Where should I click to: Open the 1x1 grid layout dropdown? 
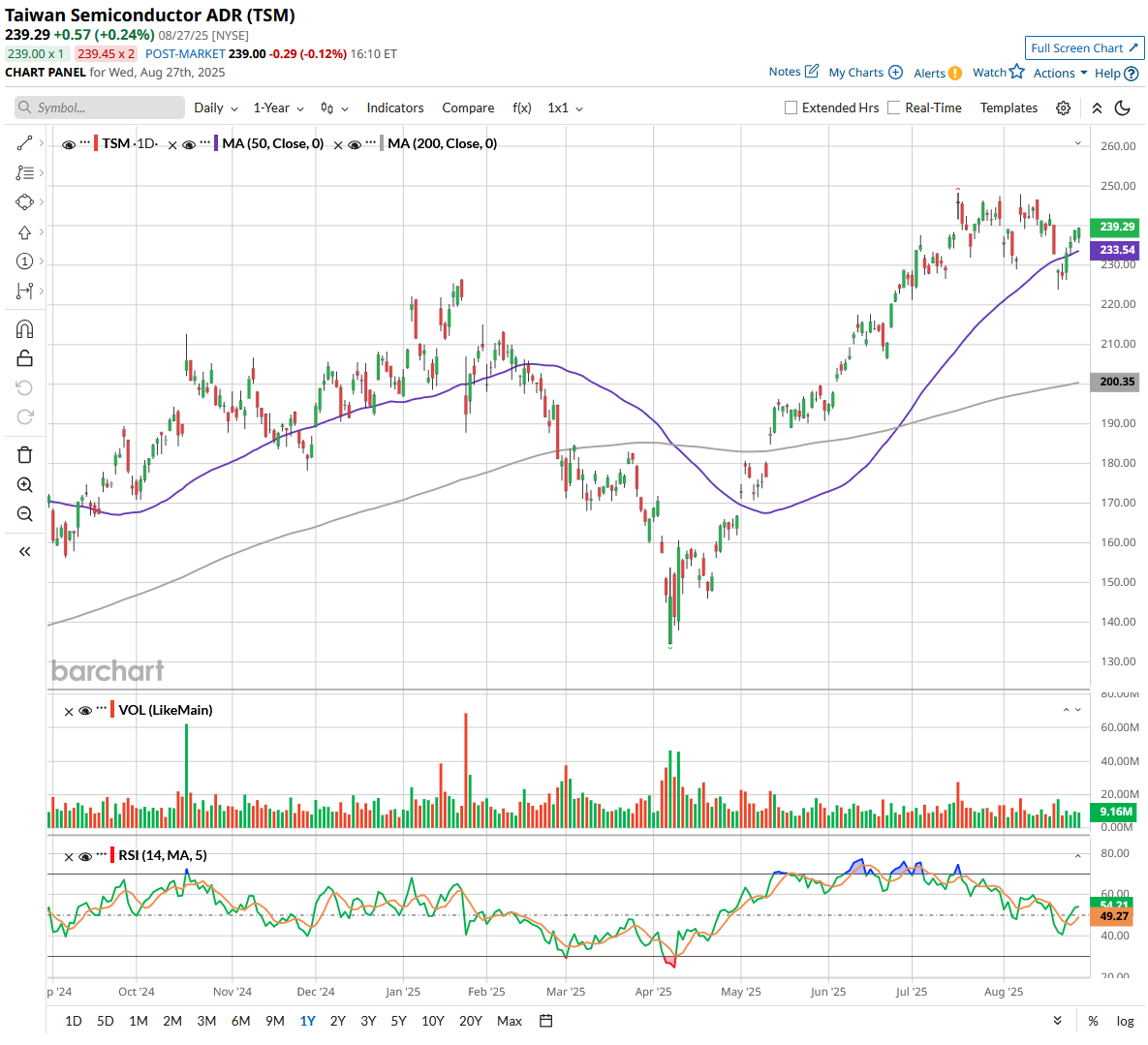[565, 108]
